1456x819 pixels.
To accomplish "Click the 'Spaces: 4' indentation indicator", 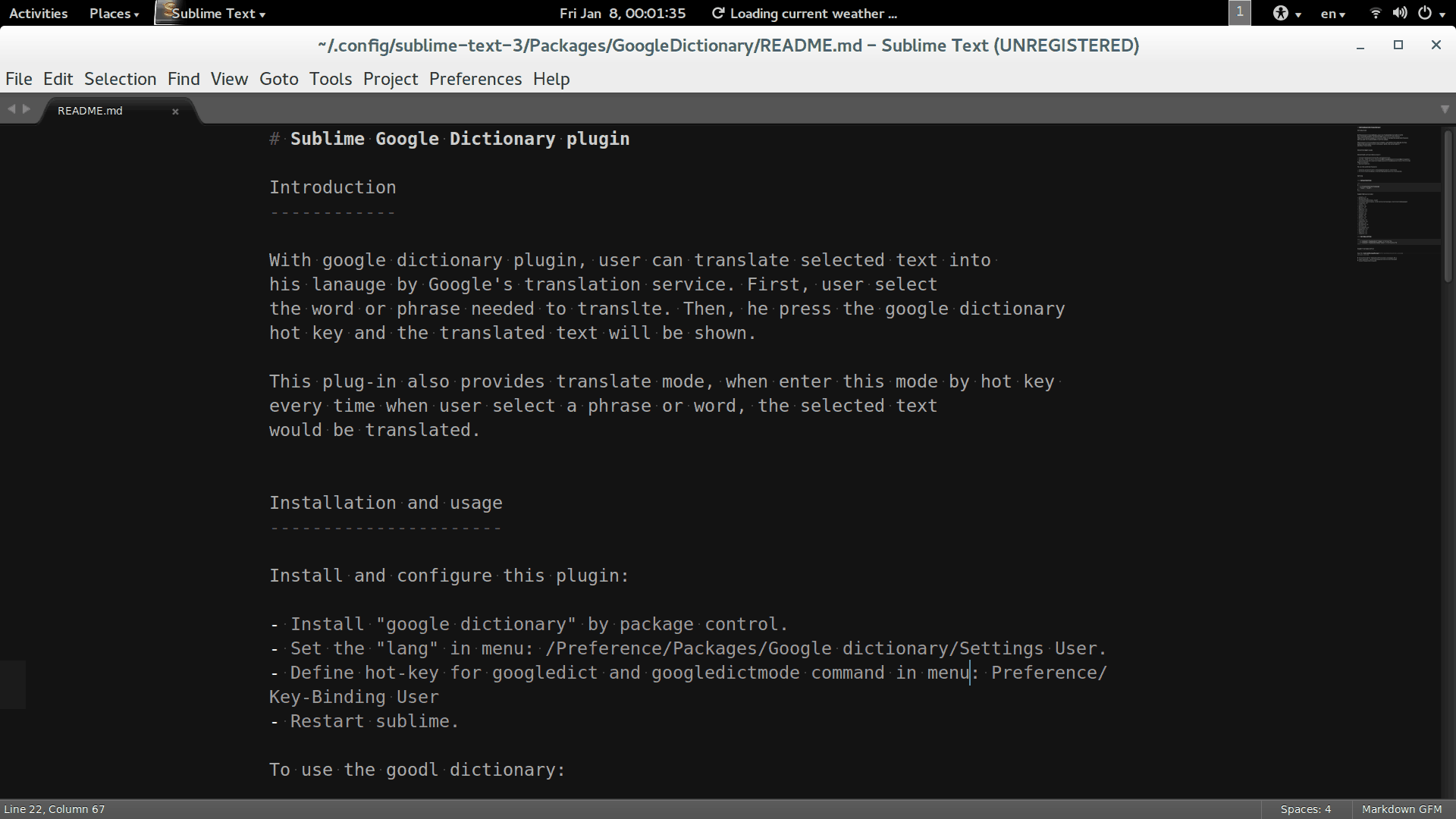I will tap(1303, 808).
